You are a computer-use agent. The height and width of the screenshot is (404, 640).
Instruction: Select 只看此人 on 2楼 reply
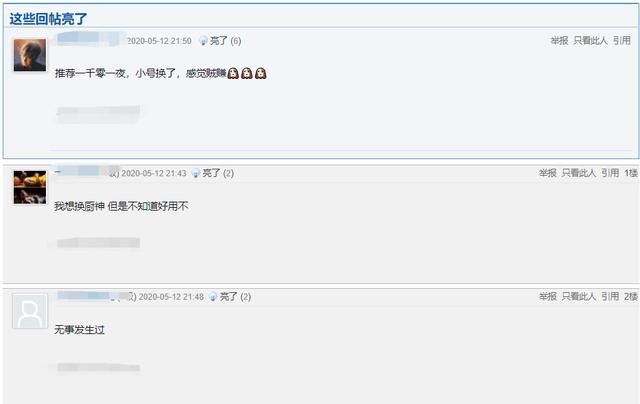coord(579,296)
